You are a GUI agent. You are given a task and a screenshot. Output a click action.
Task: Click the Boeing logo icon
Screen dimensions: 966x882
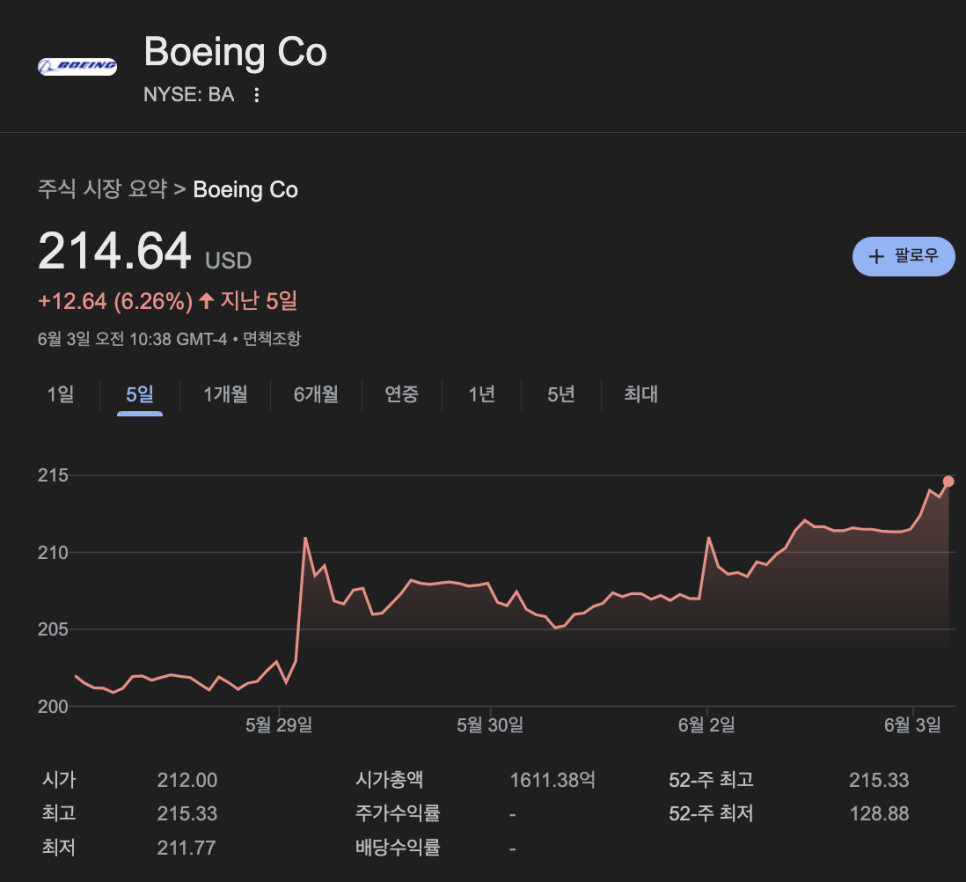77,67
